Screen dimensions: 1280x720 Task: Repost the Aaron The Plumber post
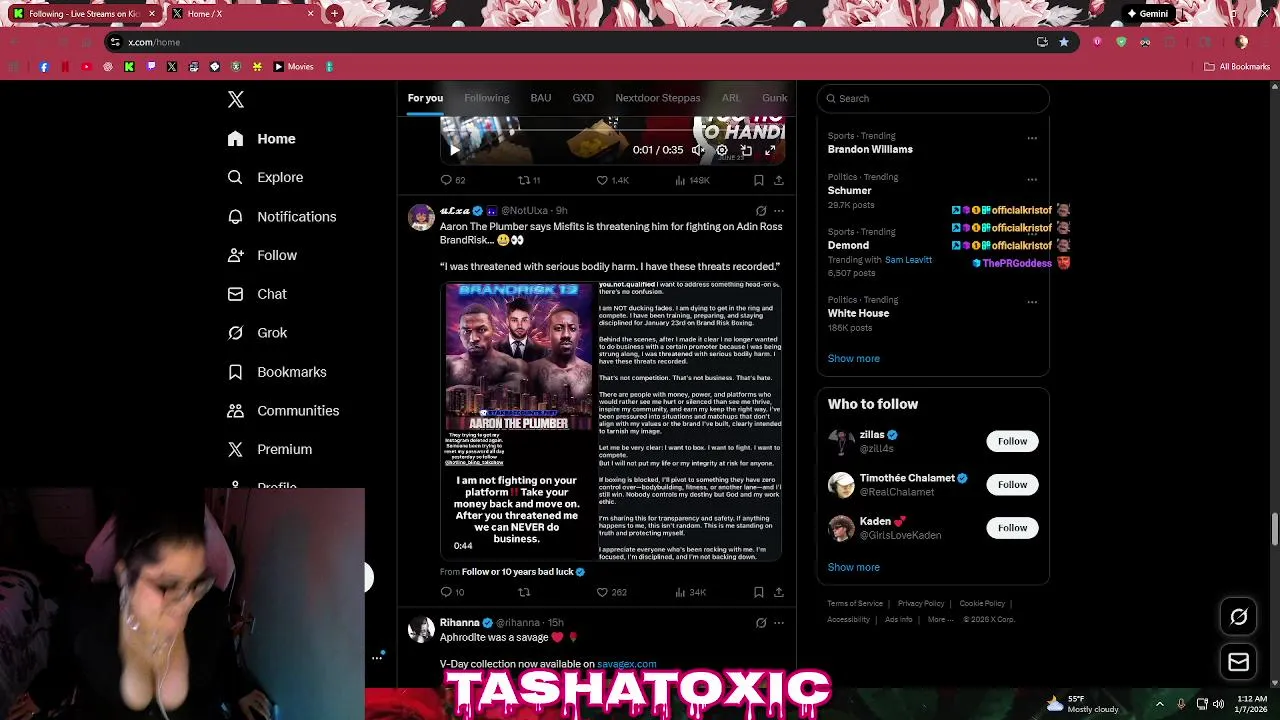pyautogui.click(x=523, y=592)
